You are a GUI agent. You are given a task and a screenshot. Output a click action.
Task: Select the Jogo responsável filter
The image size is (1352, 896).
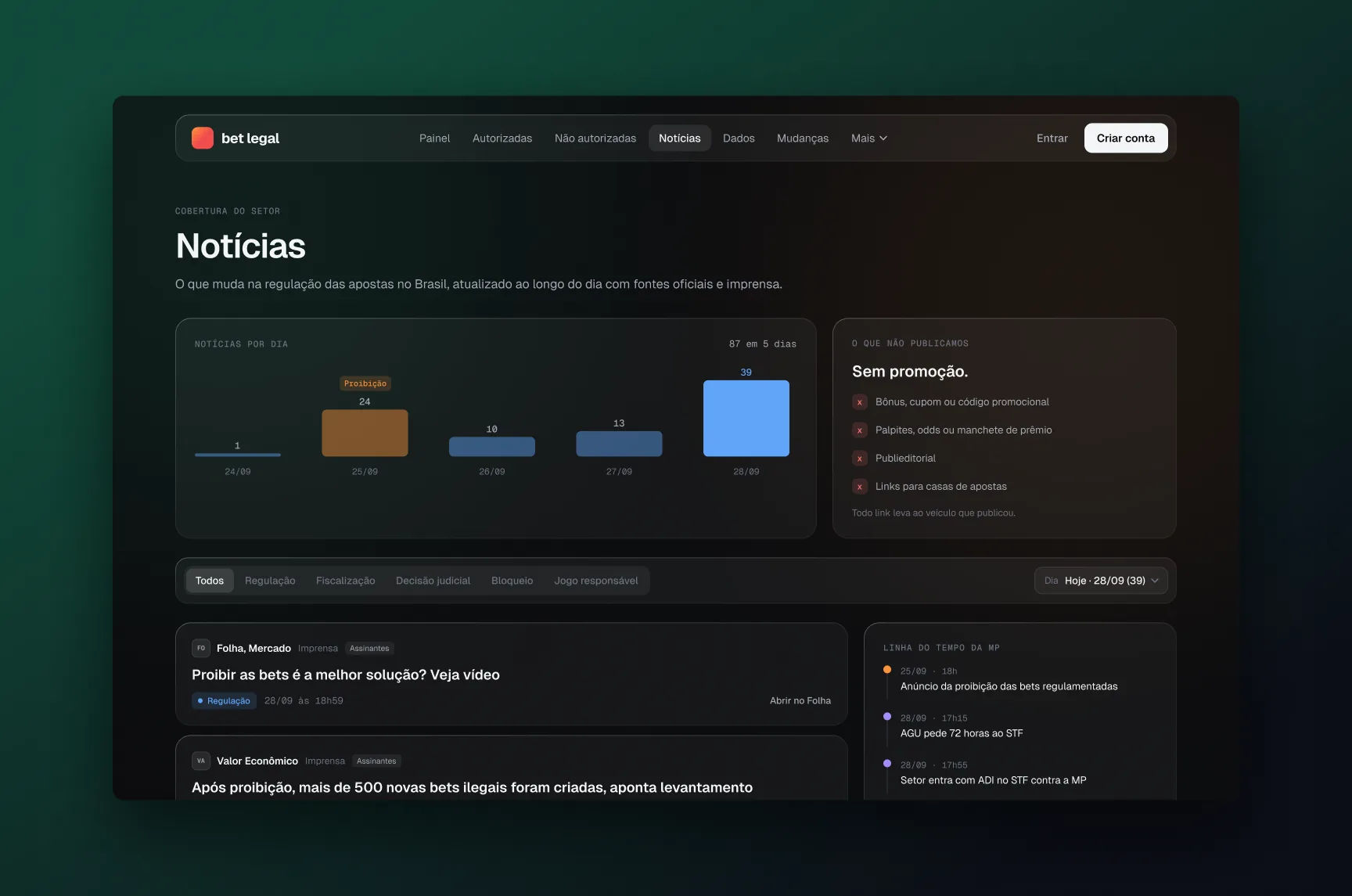(x=596, y=581)
